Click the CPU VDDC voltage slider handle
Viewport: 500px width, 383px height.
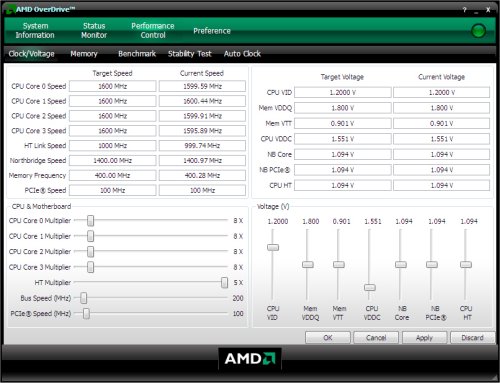click(370, 287)
